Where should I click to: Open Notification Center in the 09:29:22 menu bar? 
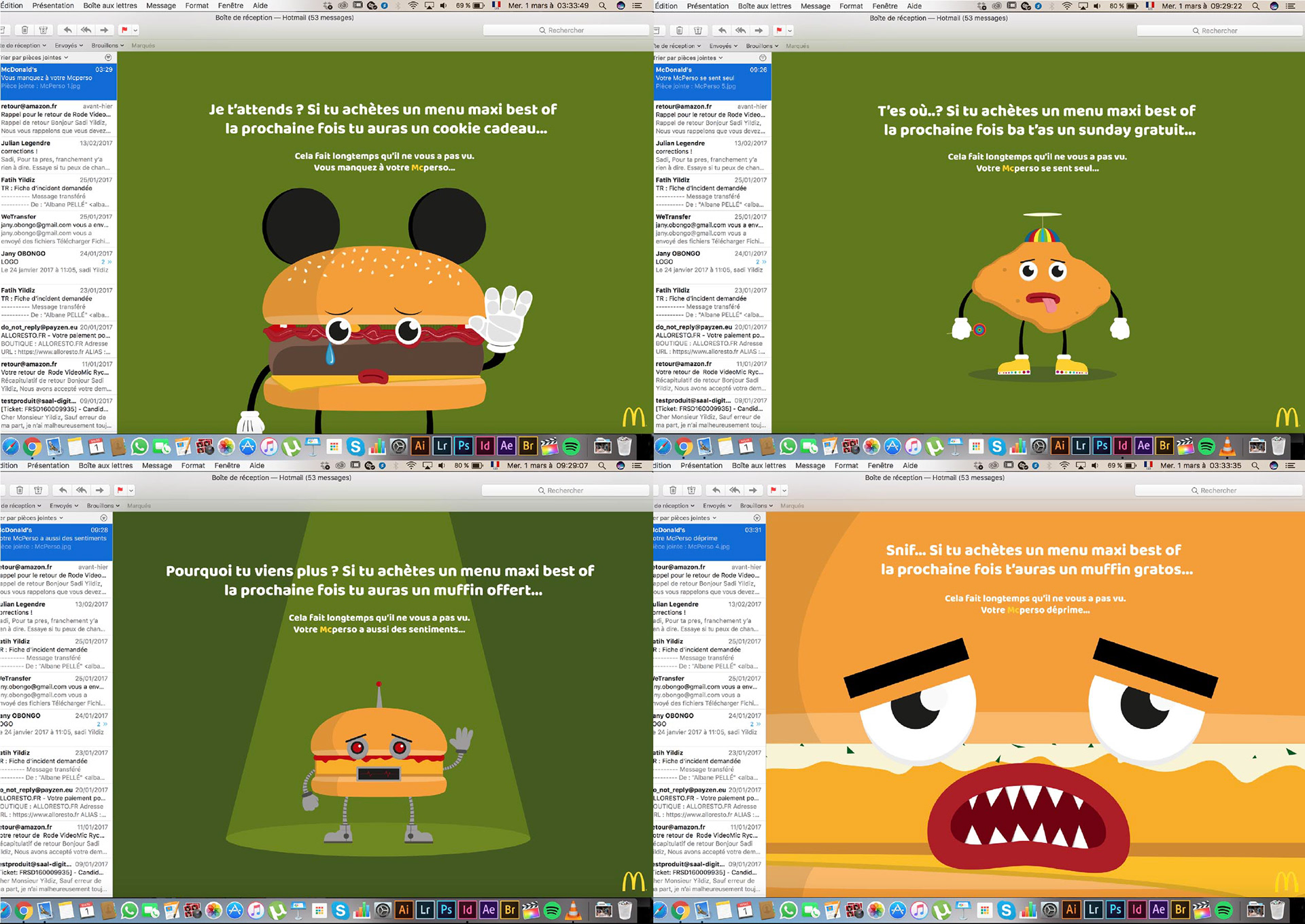click(1291, 5)
